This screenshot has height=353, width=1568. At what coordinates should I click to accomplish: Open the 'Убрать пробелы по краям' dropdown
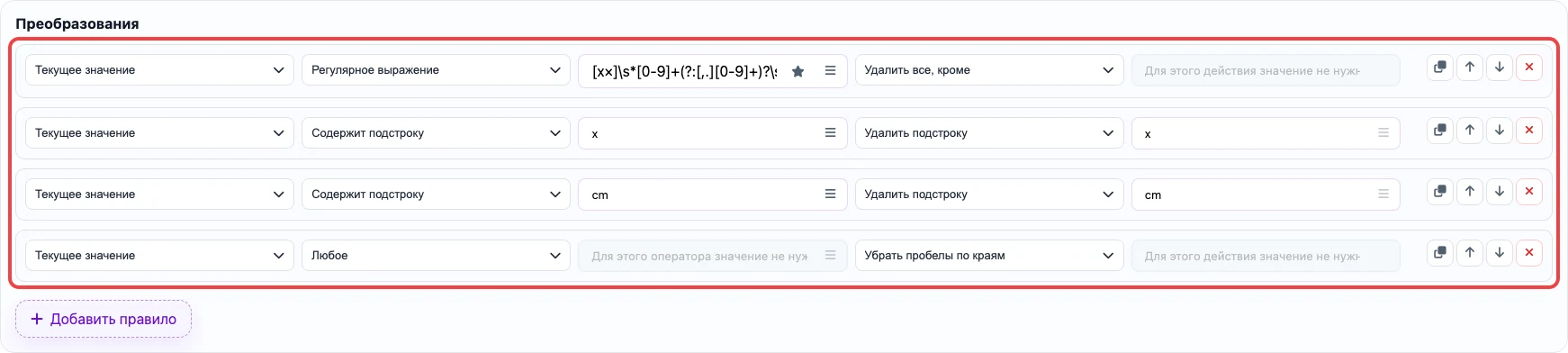[989, 255]
